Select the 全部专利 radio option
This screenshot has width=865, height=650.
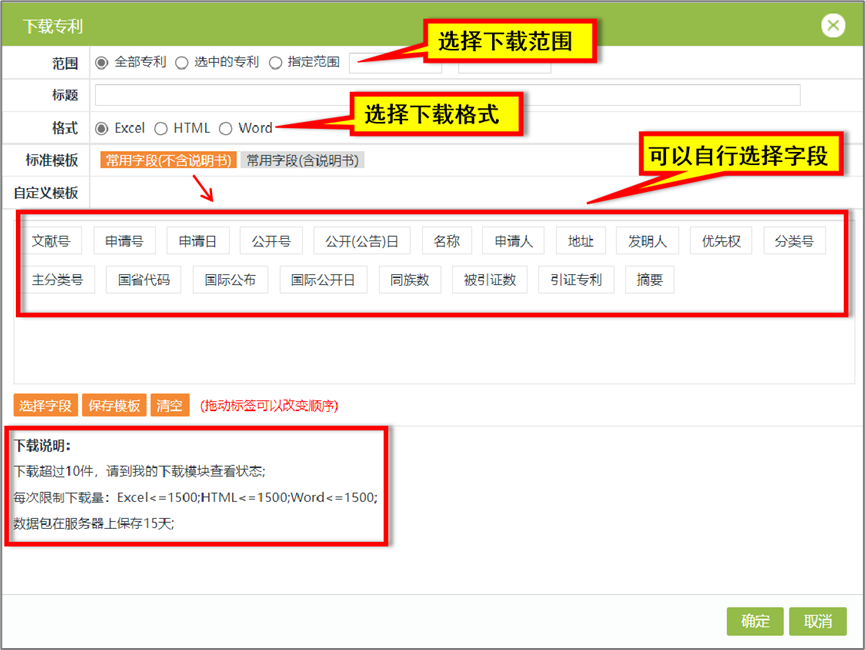pyautogui.click(x=102, y=63)
